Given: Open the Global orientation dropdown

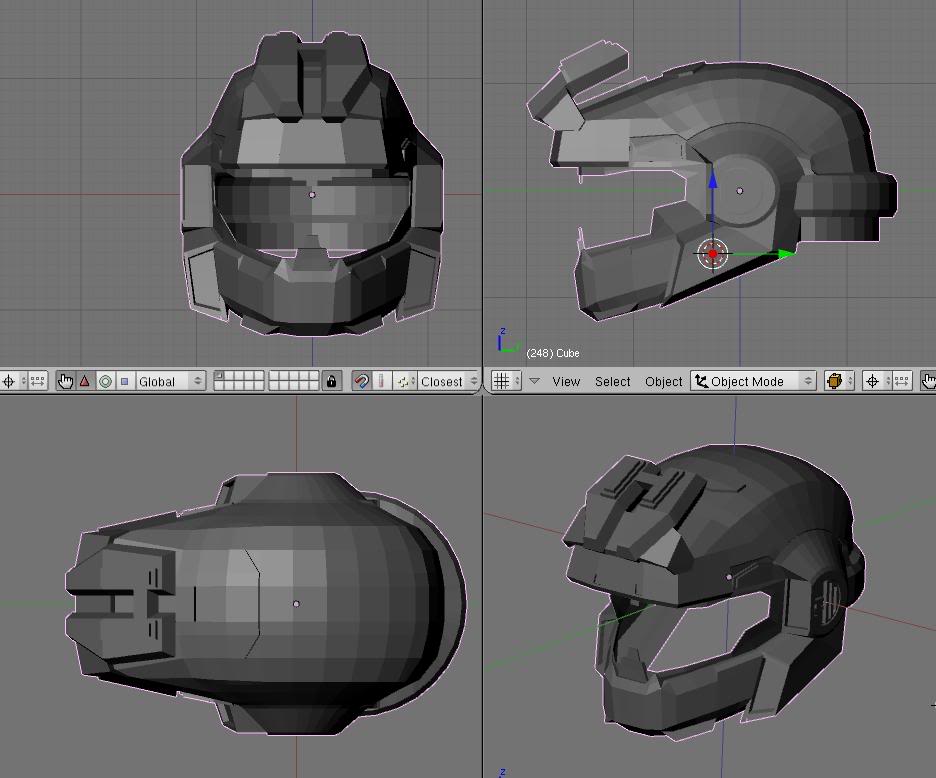Looking at the screenshot, I should pyautogui.click(x=170, y=381).
